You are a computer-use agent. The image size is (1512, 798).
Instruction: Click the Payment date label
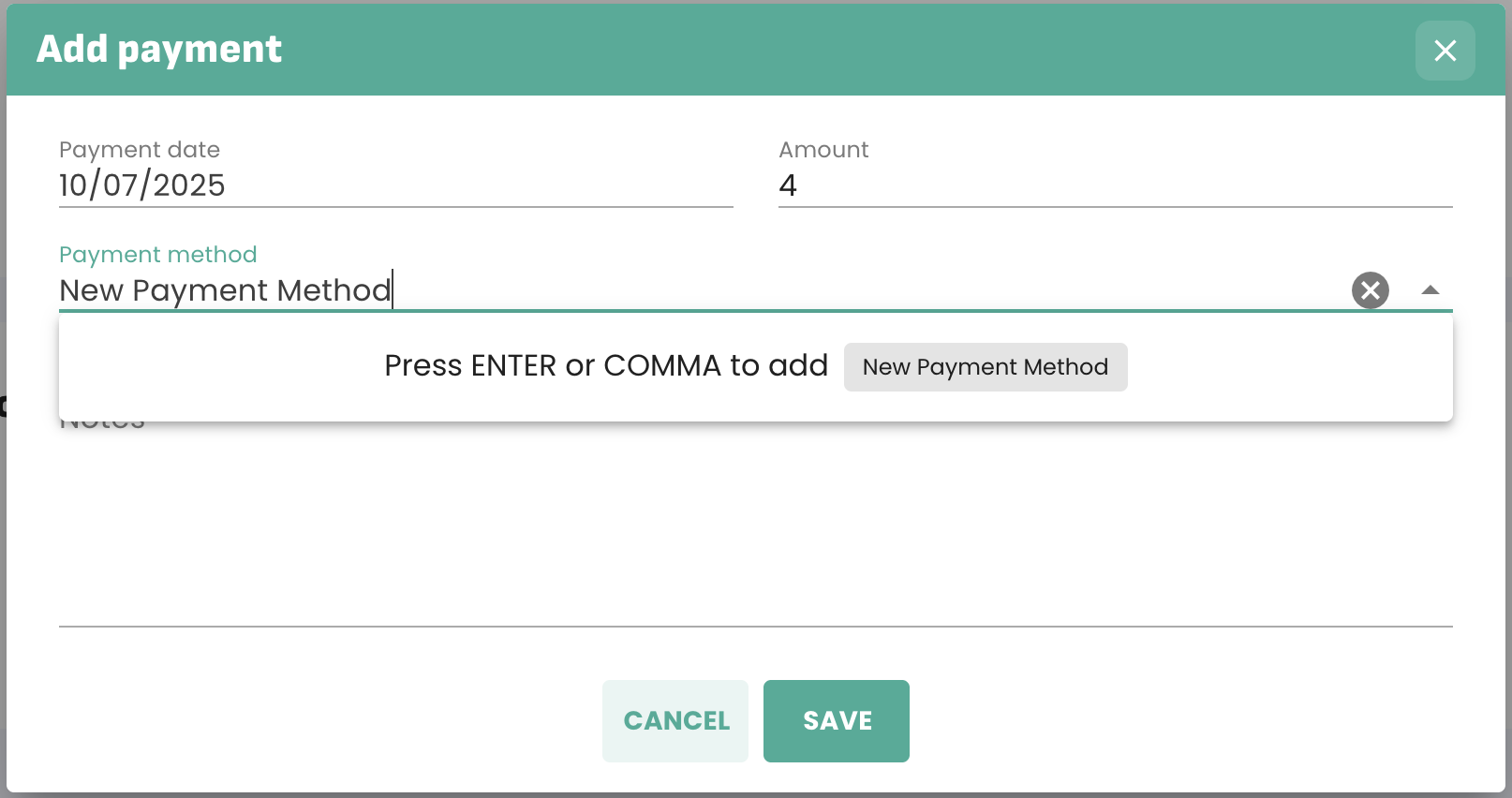[x=140, y=150]
